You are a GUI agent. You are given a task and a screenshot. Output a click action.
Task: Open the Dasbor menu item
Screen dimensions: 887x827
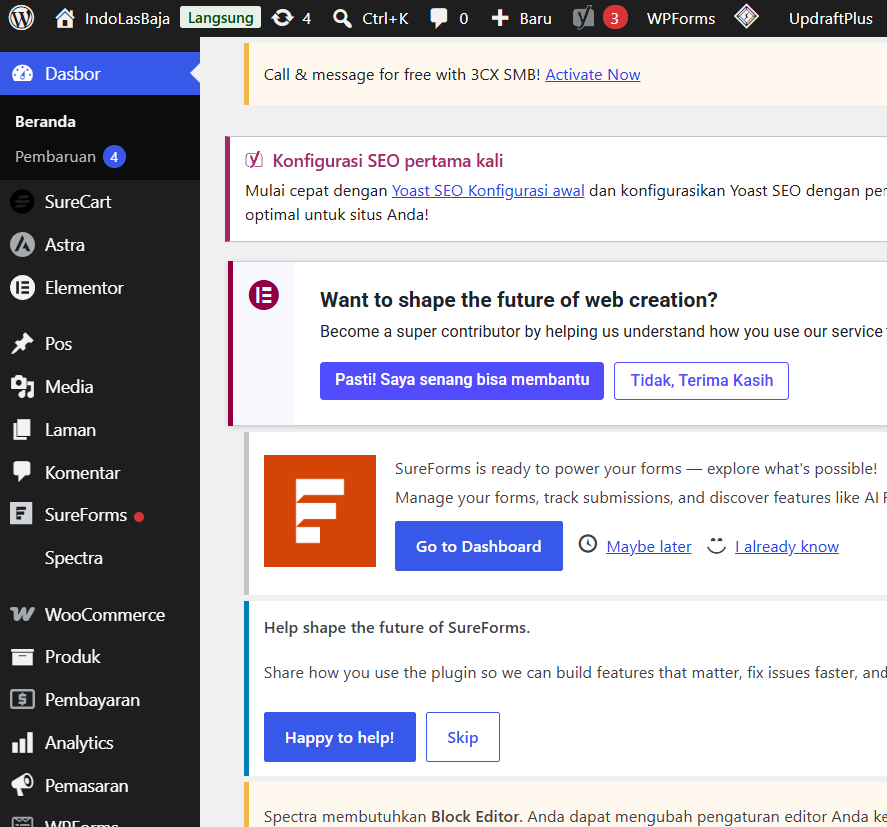click(x=100, y=74)
